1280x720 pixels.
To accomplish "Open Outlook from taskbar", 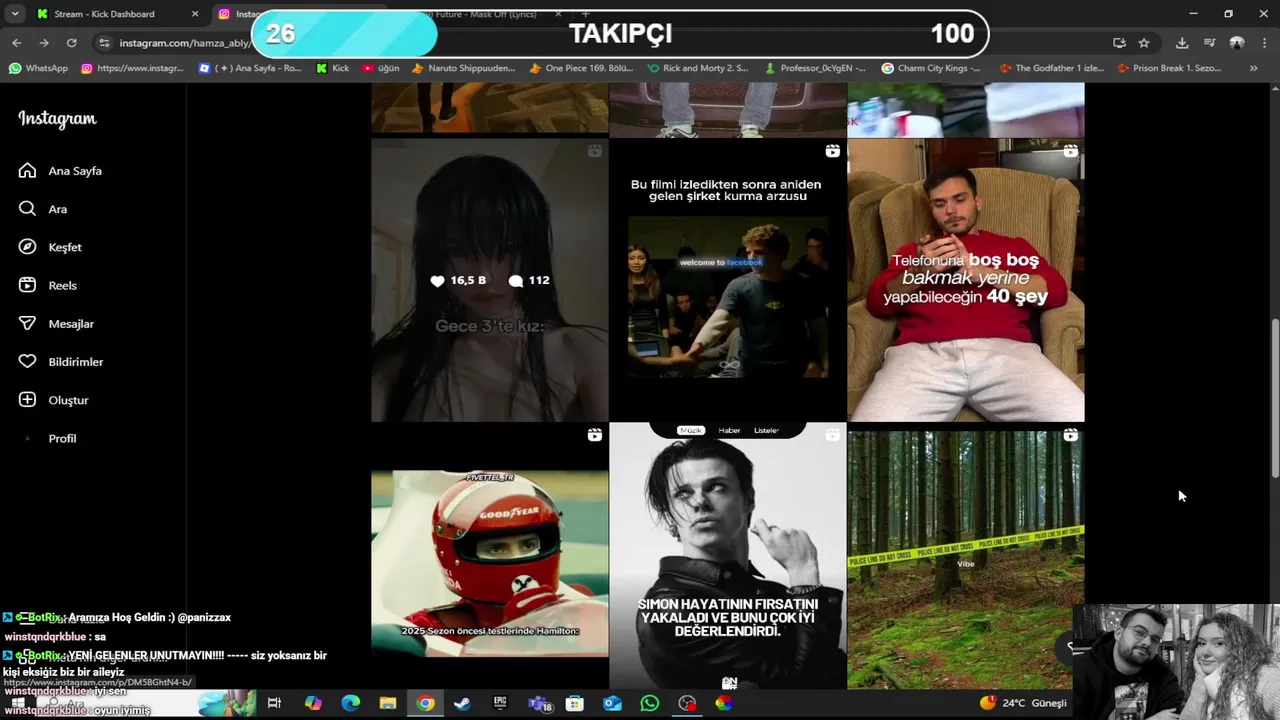I will tap(612, 703).
